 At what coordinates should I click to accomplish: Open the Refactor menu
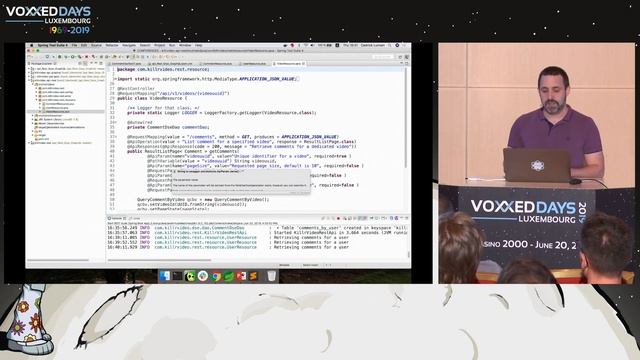point(112,45)
